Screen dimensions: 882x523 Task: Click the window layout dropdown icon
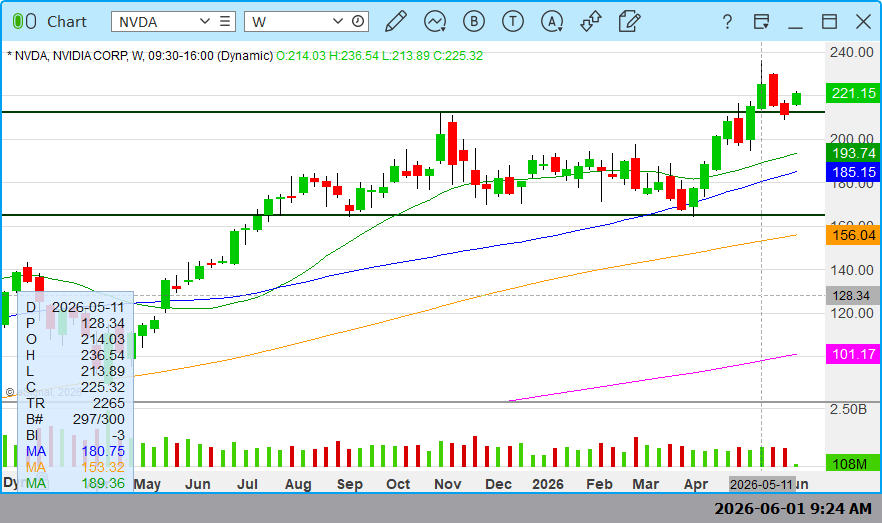click(761, 22)
